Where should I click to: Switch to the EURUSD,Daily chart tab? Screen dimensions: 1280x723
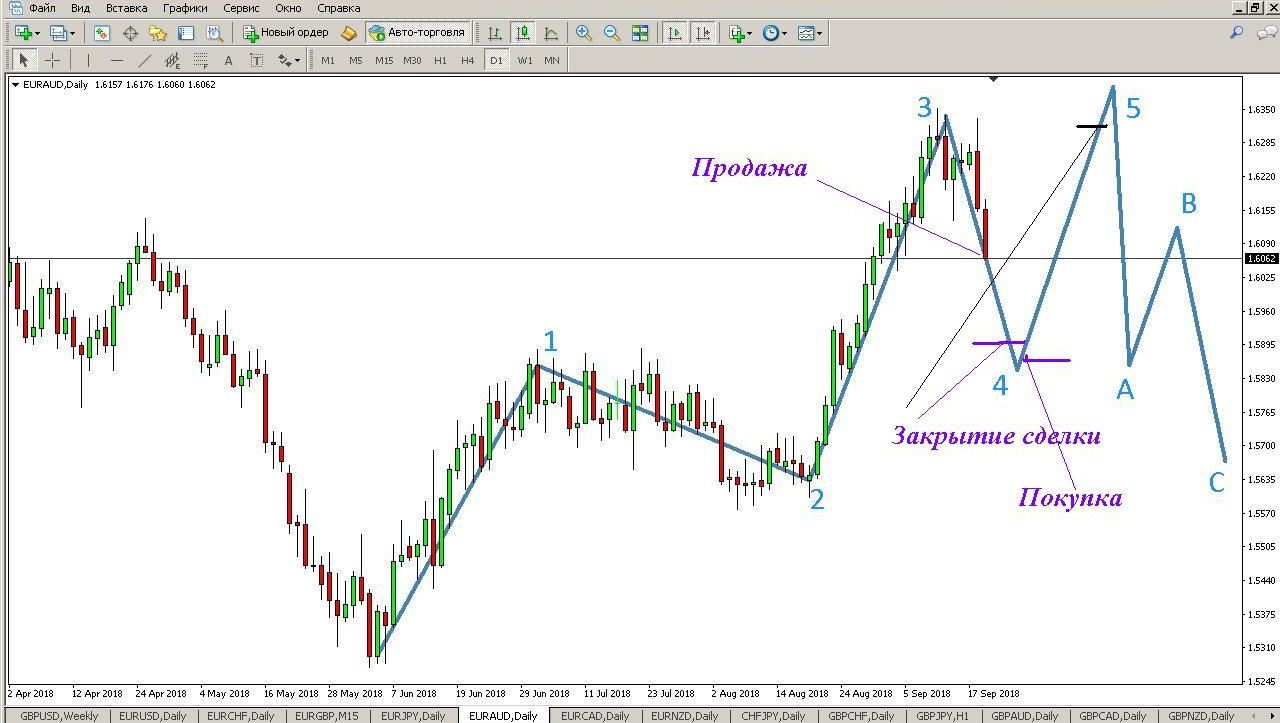(x=153, y=716)
